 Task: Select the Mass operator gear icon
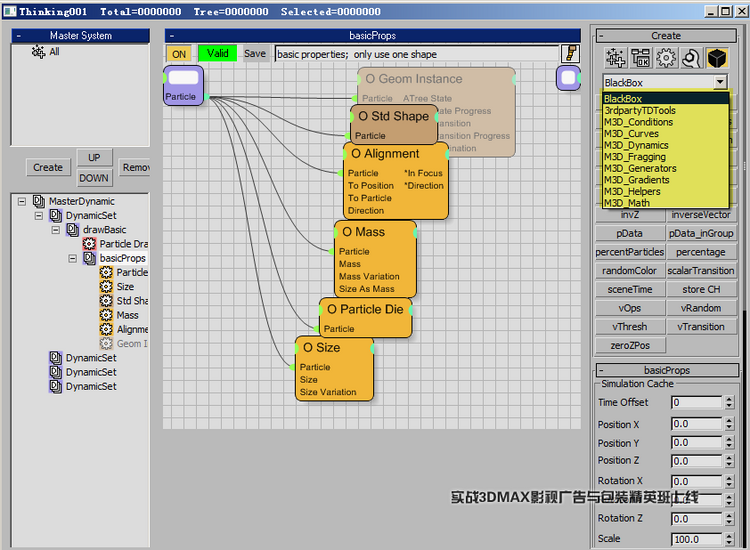(106, 315)
